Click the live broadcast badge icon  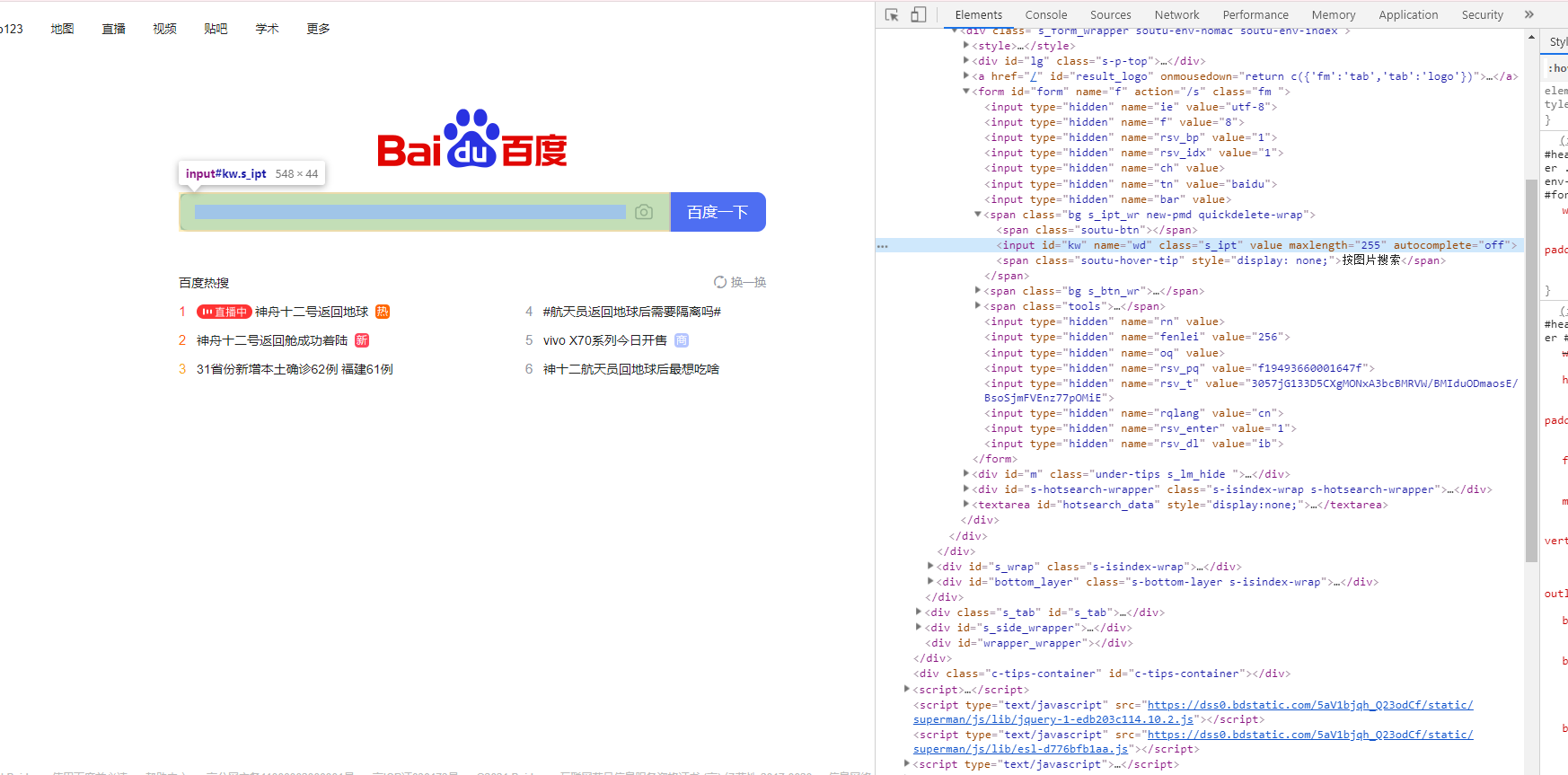(224, 312)
